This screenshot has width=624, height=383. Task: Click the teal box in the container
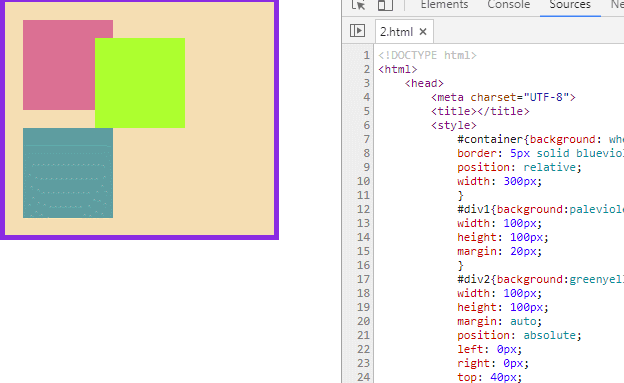[x=68, y=173]
